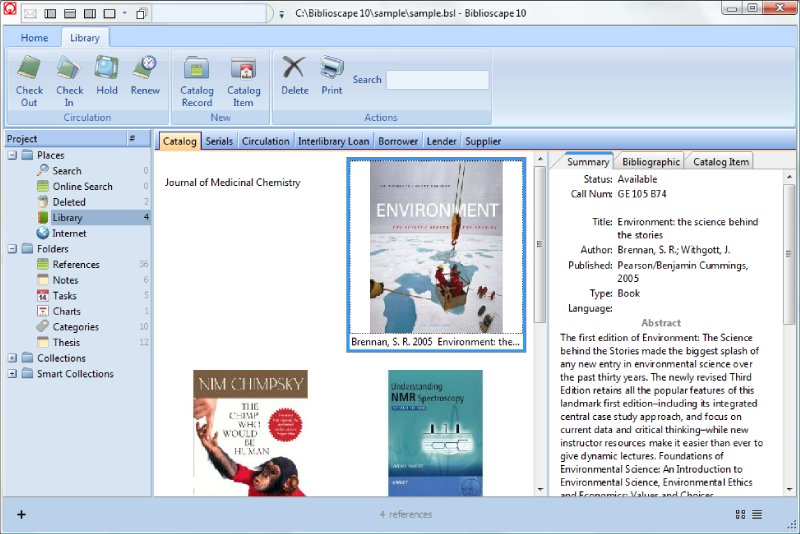Viewport: 800px width, 534px height.
Task: Switch to list view
Action: click(x=757, y=514)
